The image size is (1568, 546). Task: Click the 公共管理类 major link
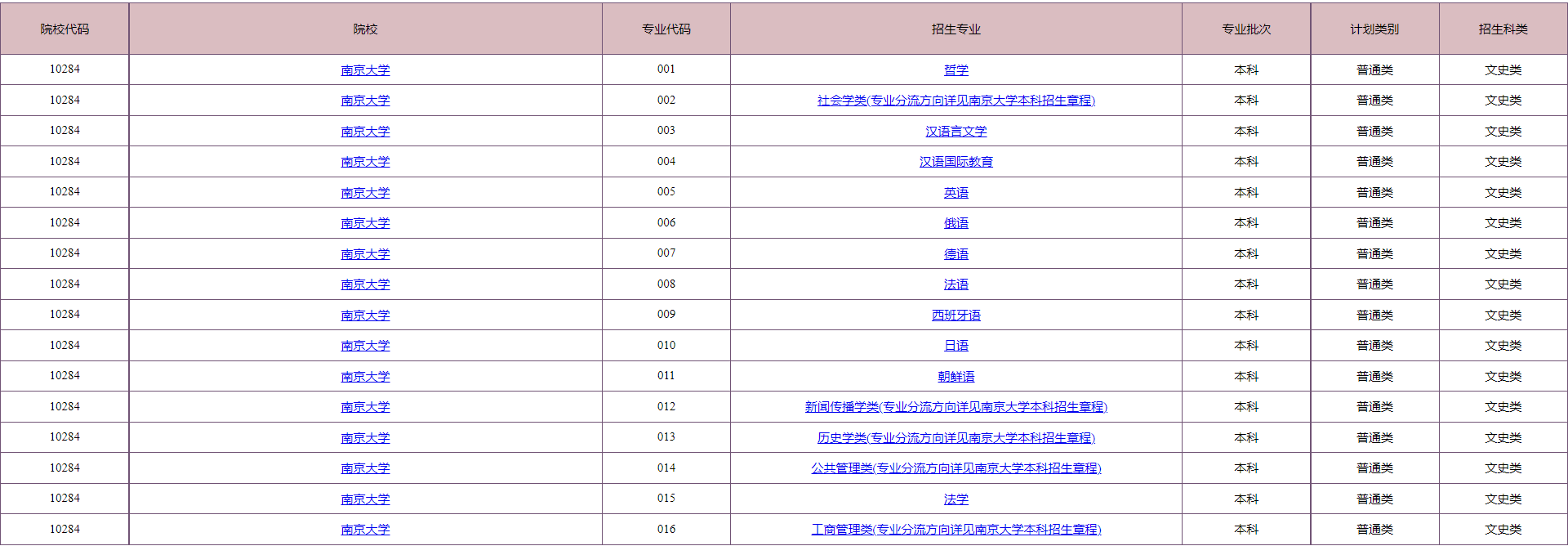click(955, 468)
